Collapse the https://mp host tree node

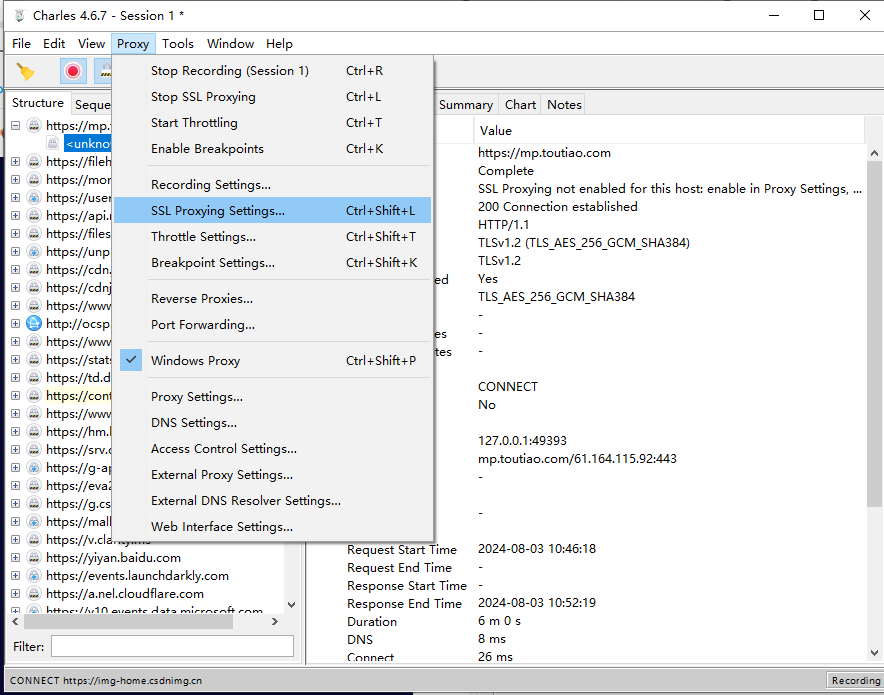[x=15, y=126]
